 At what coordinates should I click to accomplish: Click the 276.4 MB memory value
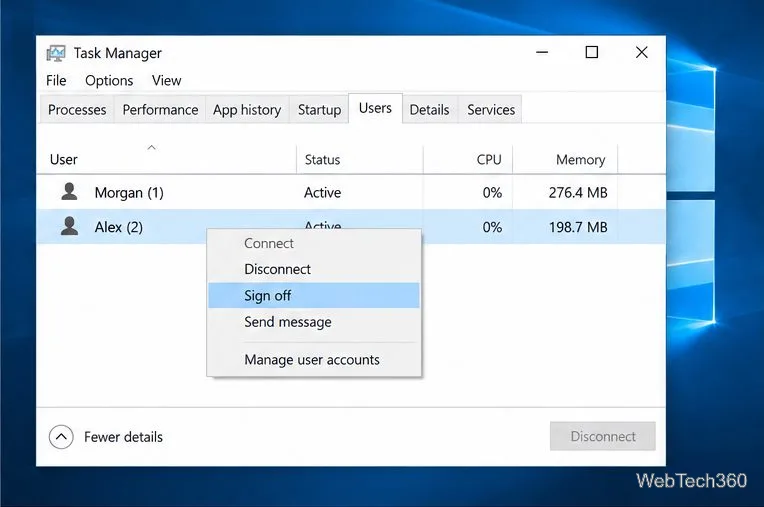(x=578, y=192)
